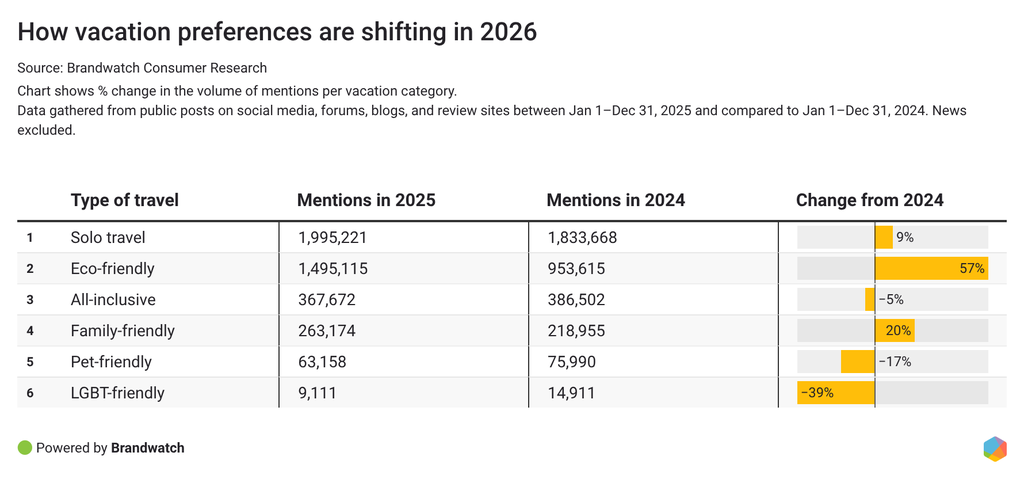1024x479 pixels.
Task: Select the Pet-friendly row label
Action: pyautogui.click(x=111, y=362)
